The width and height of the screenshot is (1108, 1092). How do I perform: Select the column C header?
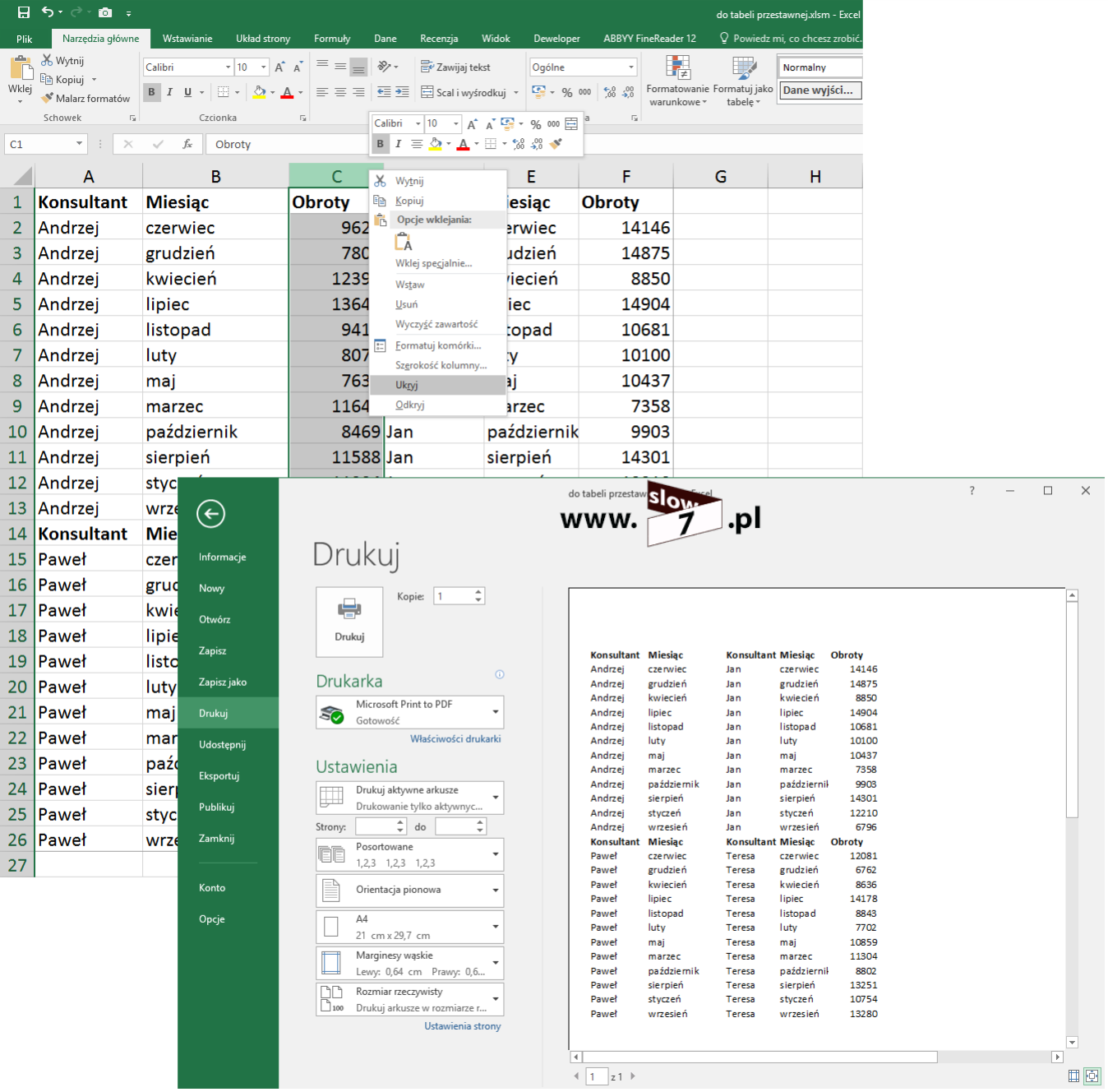coord(336,176)
